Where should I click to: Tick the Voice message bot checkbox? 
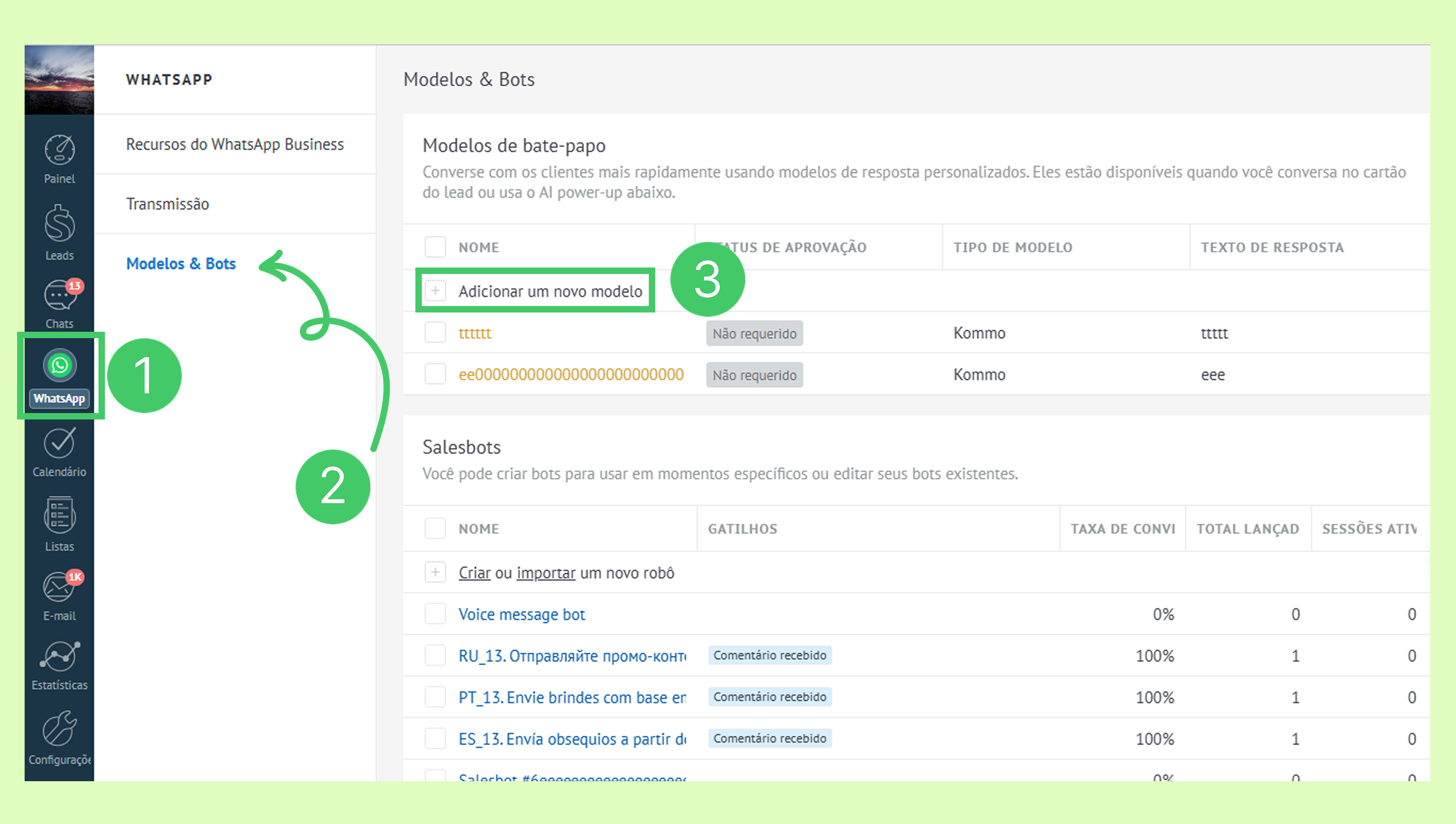(x=435, y=614)
